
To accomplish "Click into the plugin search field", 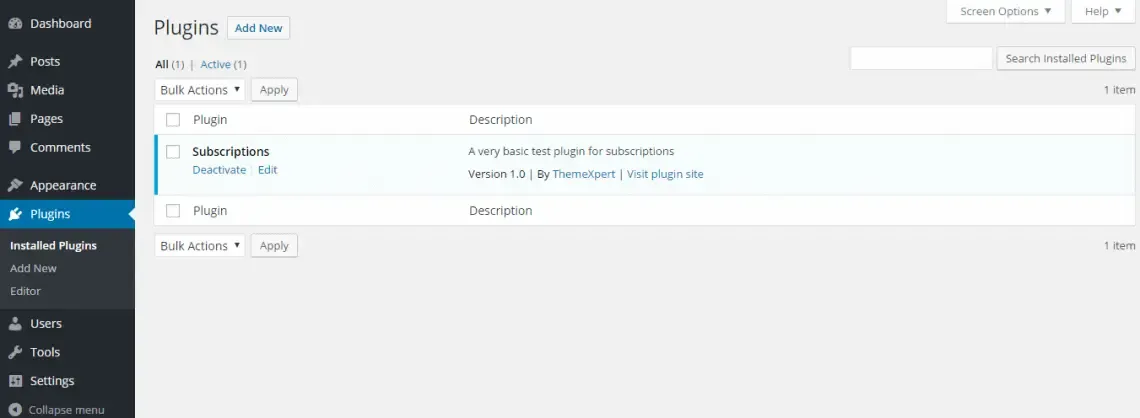I will coord(921,59).
